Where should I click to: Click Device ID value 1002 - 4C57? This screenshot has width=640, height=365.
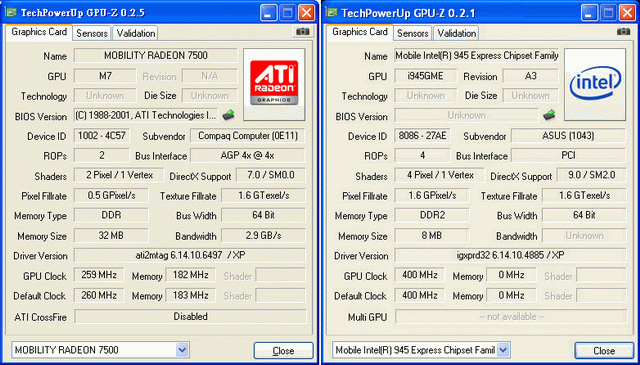tap(102, 136)
